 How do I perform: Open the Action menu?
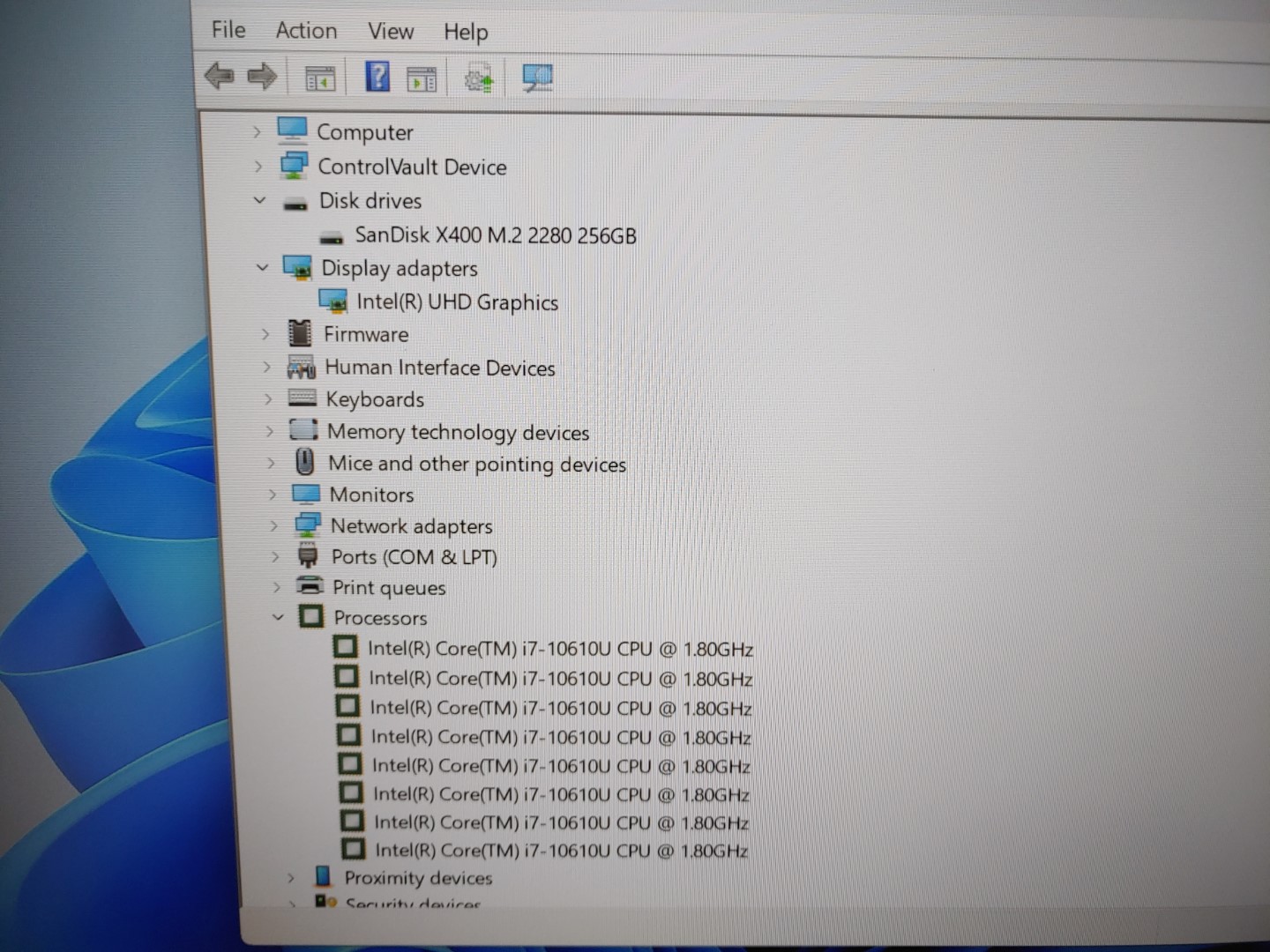[306, 31]
